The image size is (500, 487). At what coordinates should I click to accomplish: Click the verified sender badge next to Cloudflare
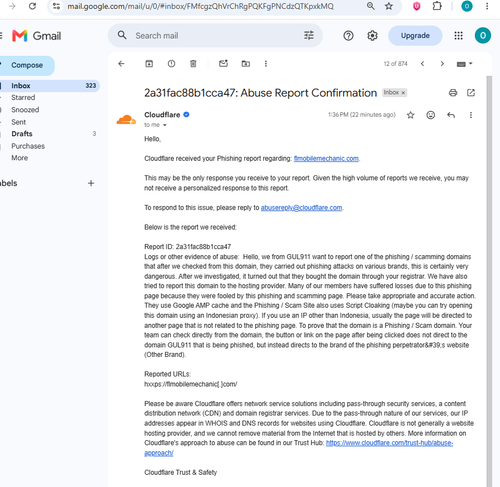[x=186, y=115]
